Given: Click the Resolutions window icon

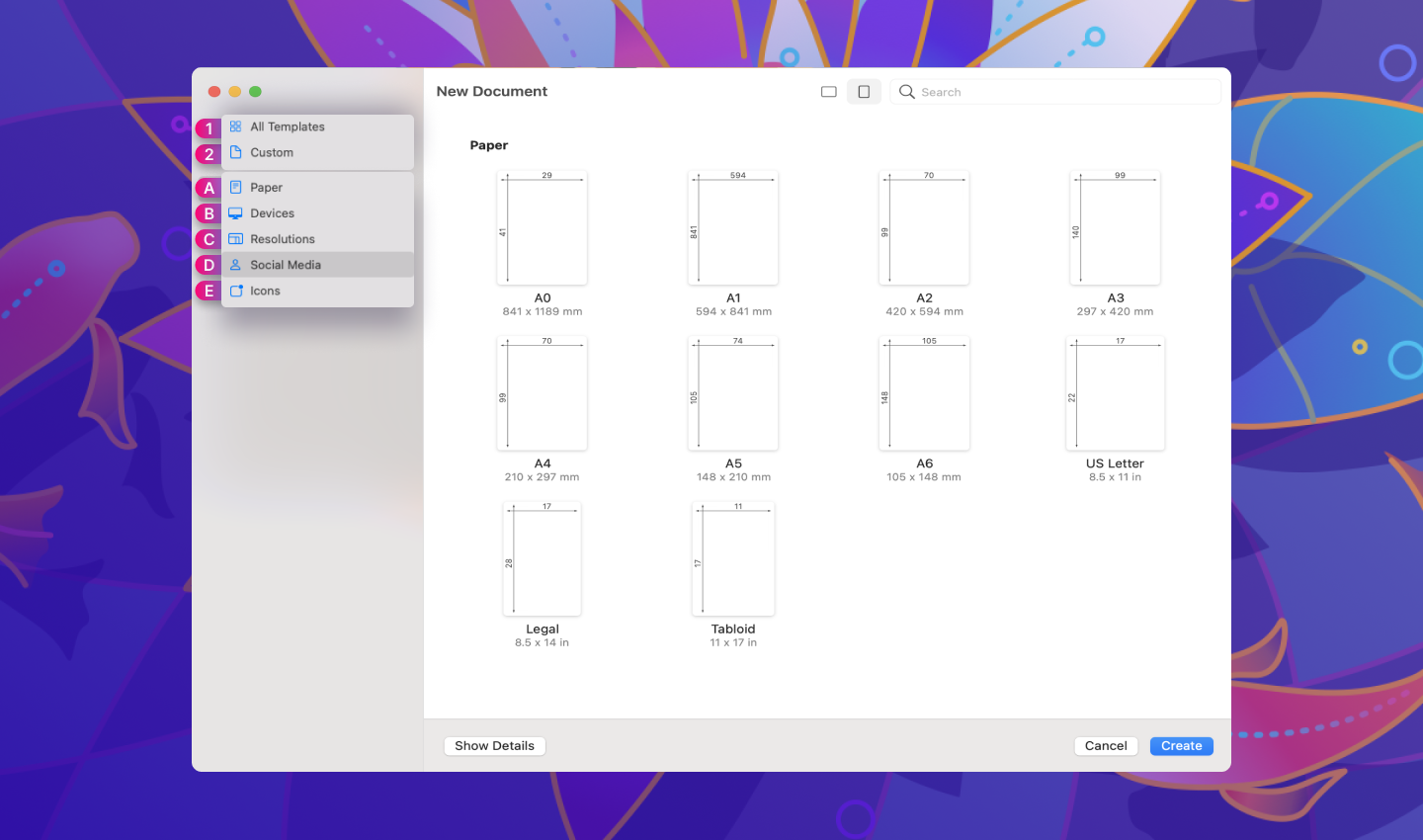Looking at the screenshot, I should click(x=235, y=238).
